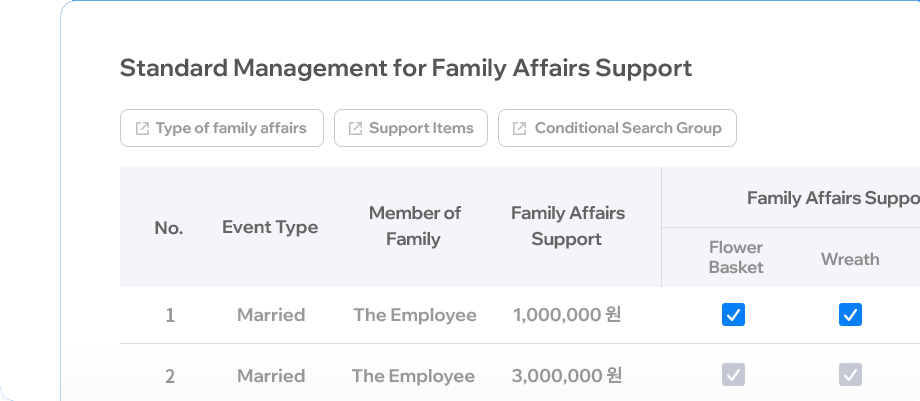Click external-link icon beside Type of family affairs
This screenshot has height=401, width=920.
143,129
